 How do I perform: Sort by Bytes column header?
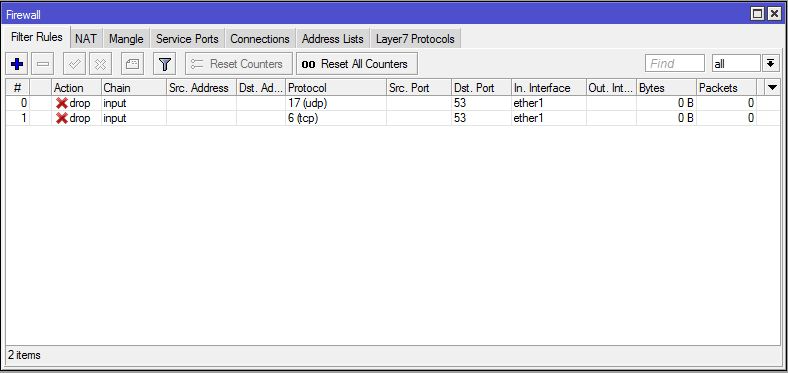(666, 87)
